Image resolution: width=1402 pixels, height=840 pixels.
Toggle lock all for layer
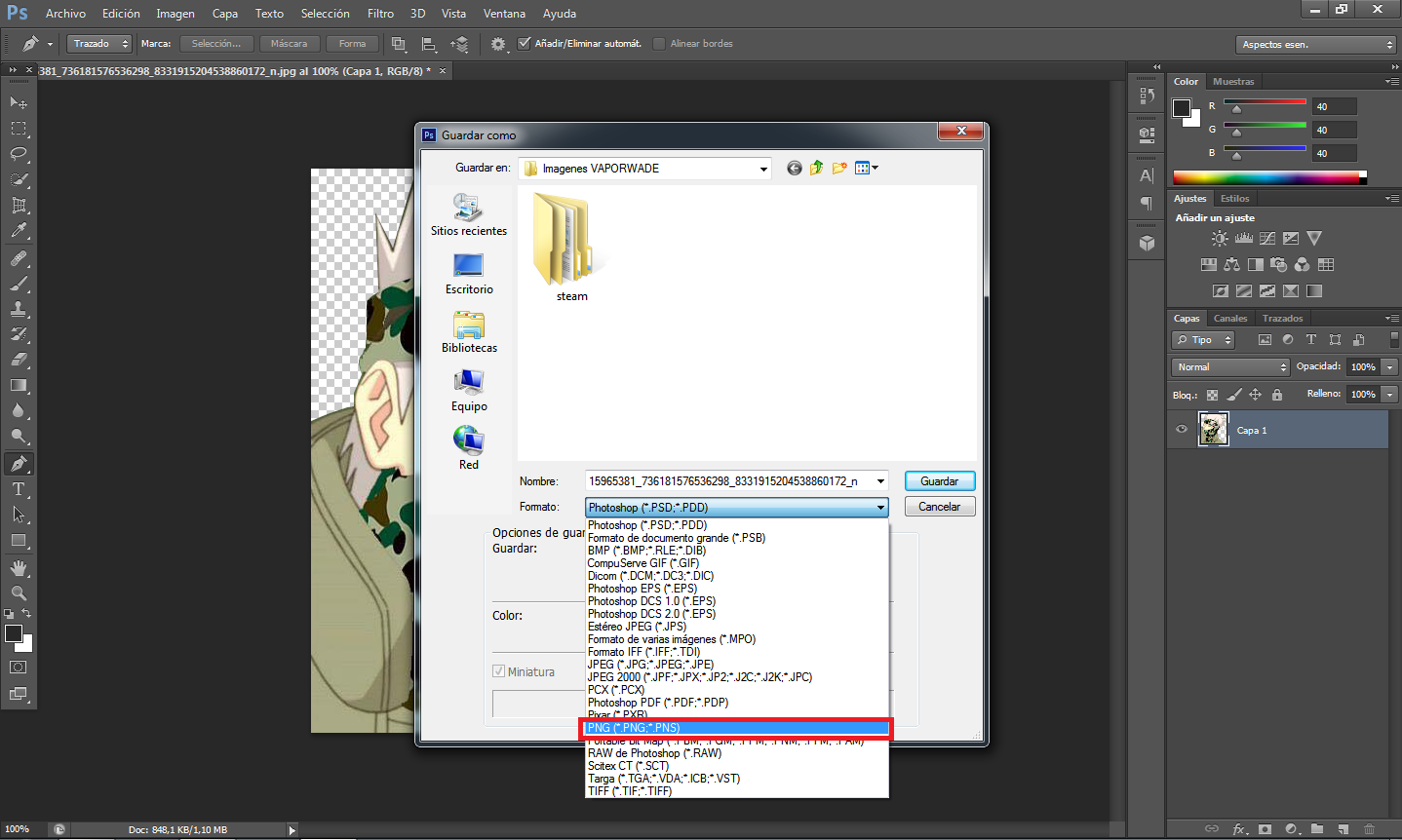pos(1277,395)
